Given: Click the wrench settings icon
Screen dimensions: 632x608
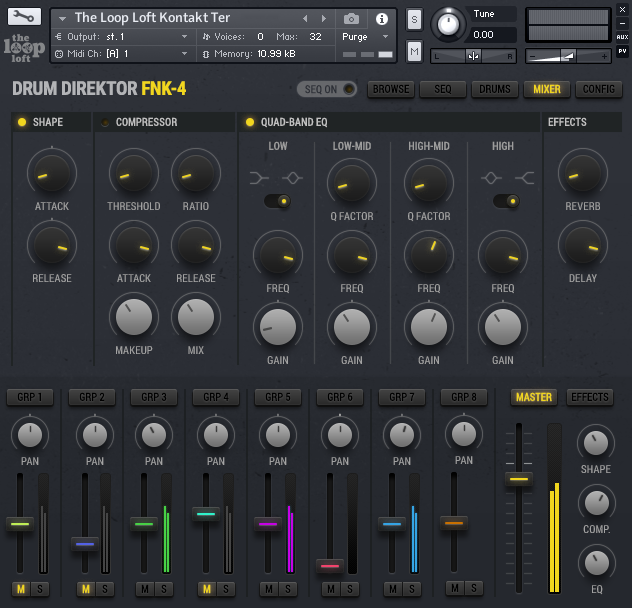Looking at the screenshot, I should 25,18.
